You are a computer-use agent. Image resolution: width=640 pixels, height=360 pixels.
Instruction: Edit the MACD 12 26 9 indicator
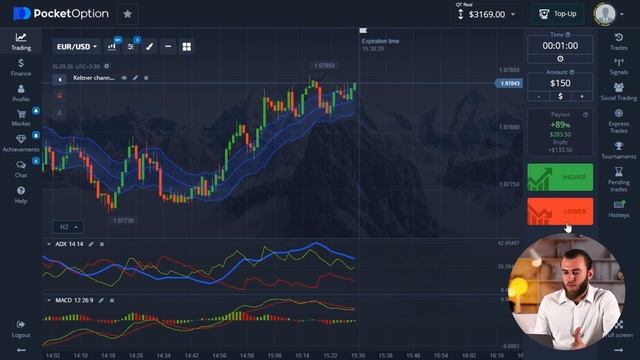click(101, 300)
